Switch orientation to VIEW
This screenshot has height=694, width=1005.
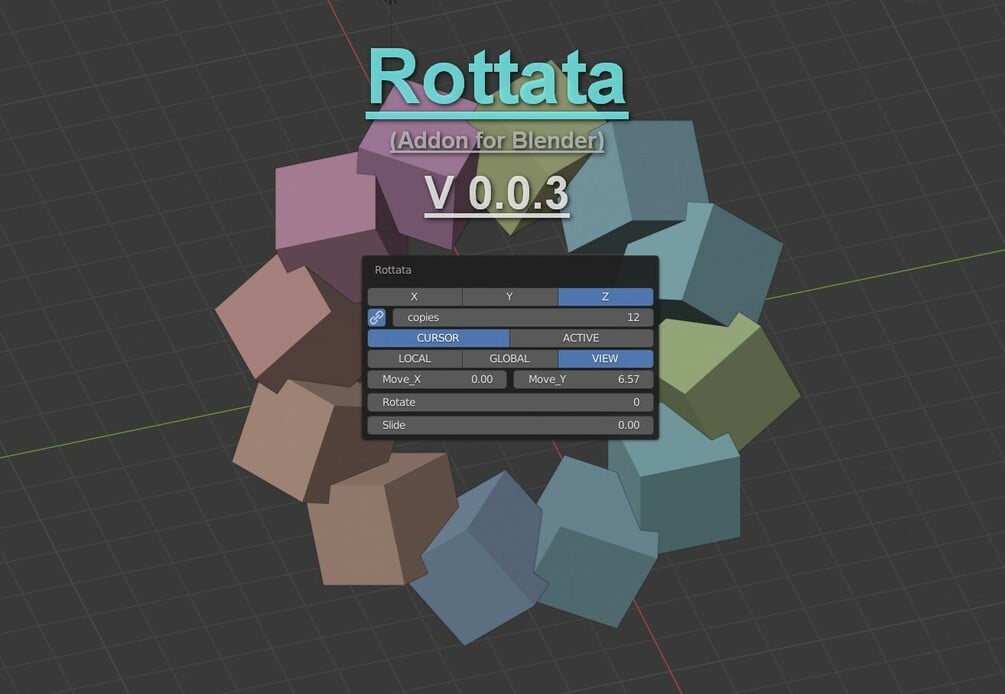click(x=606, y=358)
